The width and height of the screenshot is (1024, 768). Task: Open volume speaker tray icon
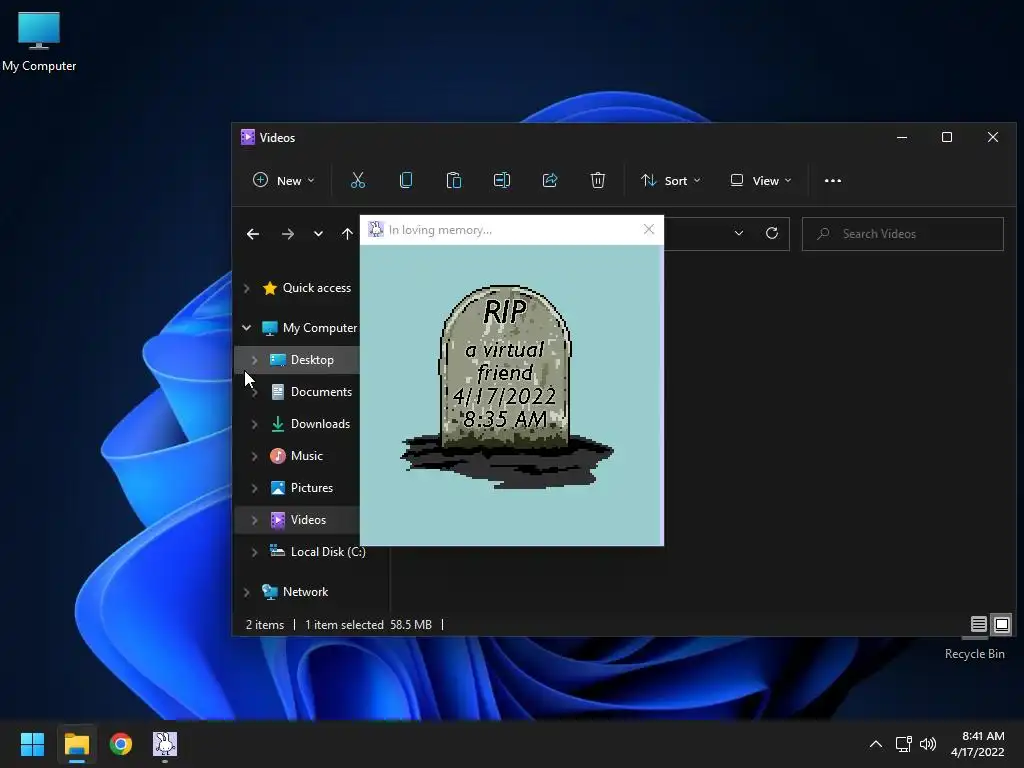coord(927,744)
